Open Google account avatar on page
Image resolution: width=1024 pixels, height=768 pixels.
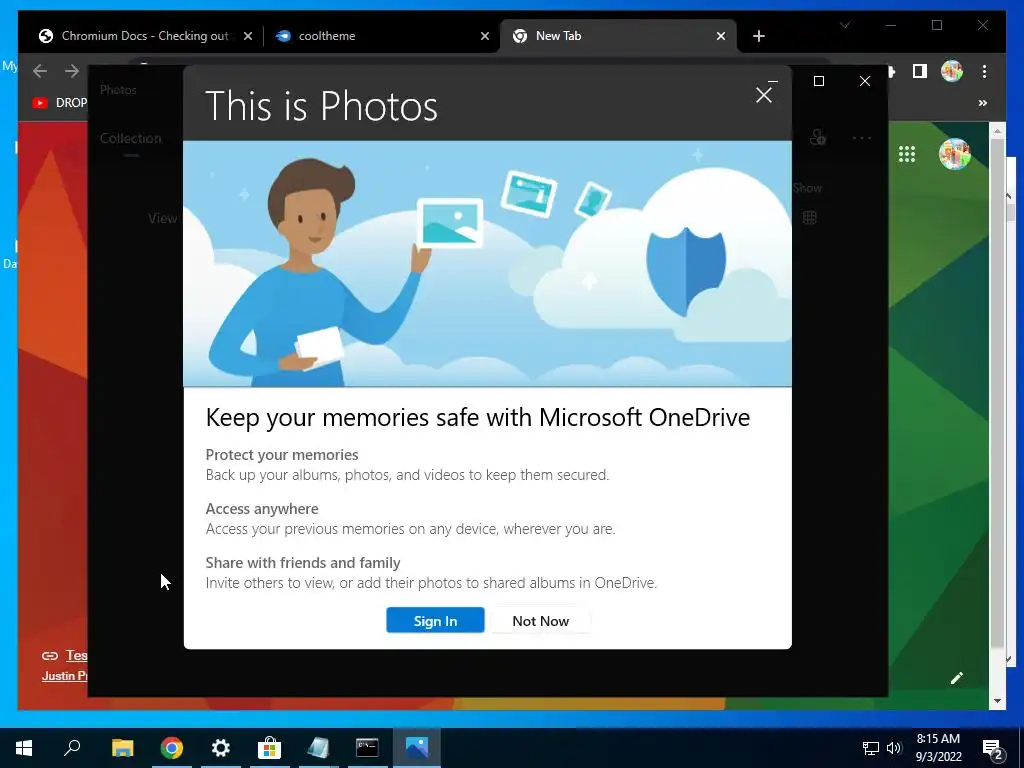954,154
